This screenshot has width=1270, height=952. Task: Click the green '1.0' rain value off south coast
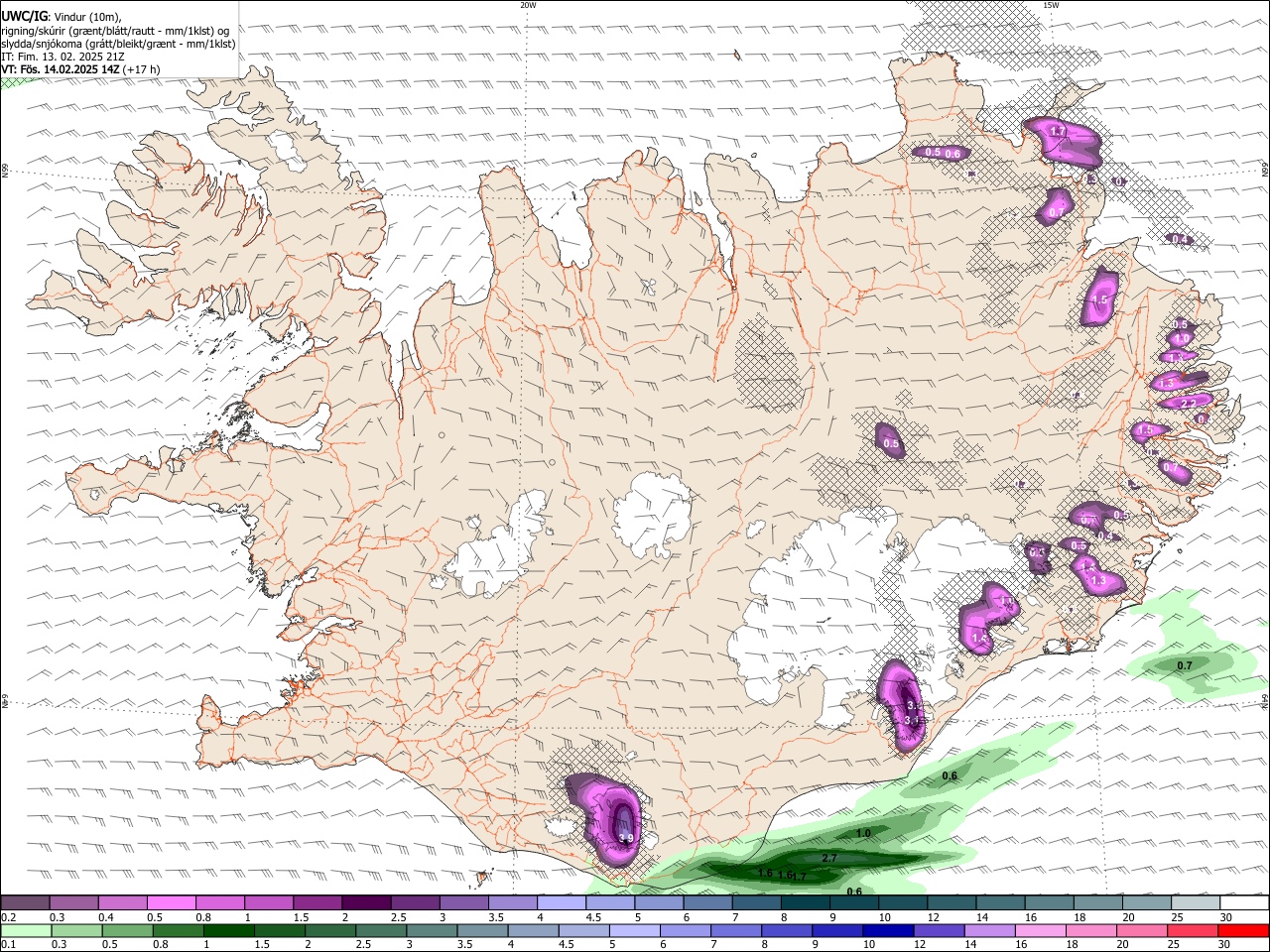point(863,834)
